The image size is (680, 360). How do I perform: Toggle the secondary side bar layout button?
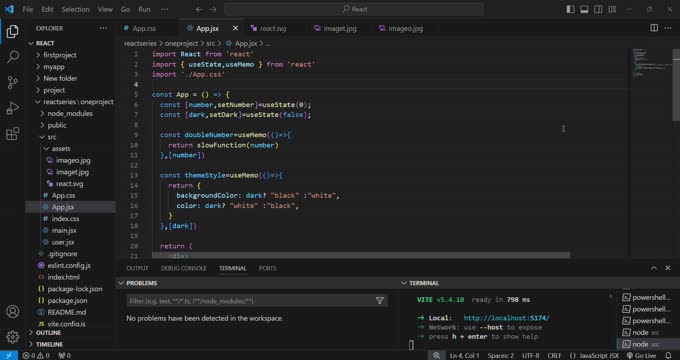coord(598,9)
